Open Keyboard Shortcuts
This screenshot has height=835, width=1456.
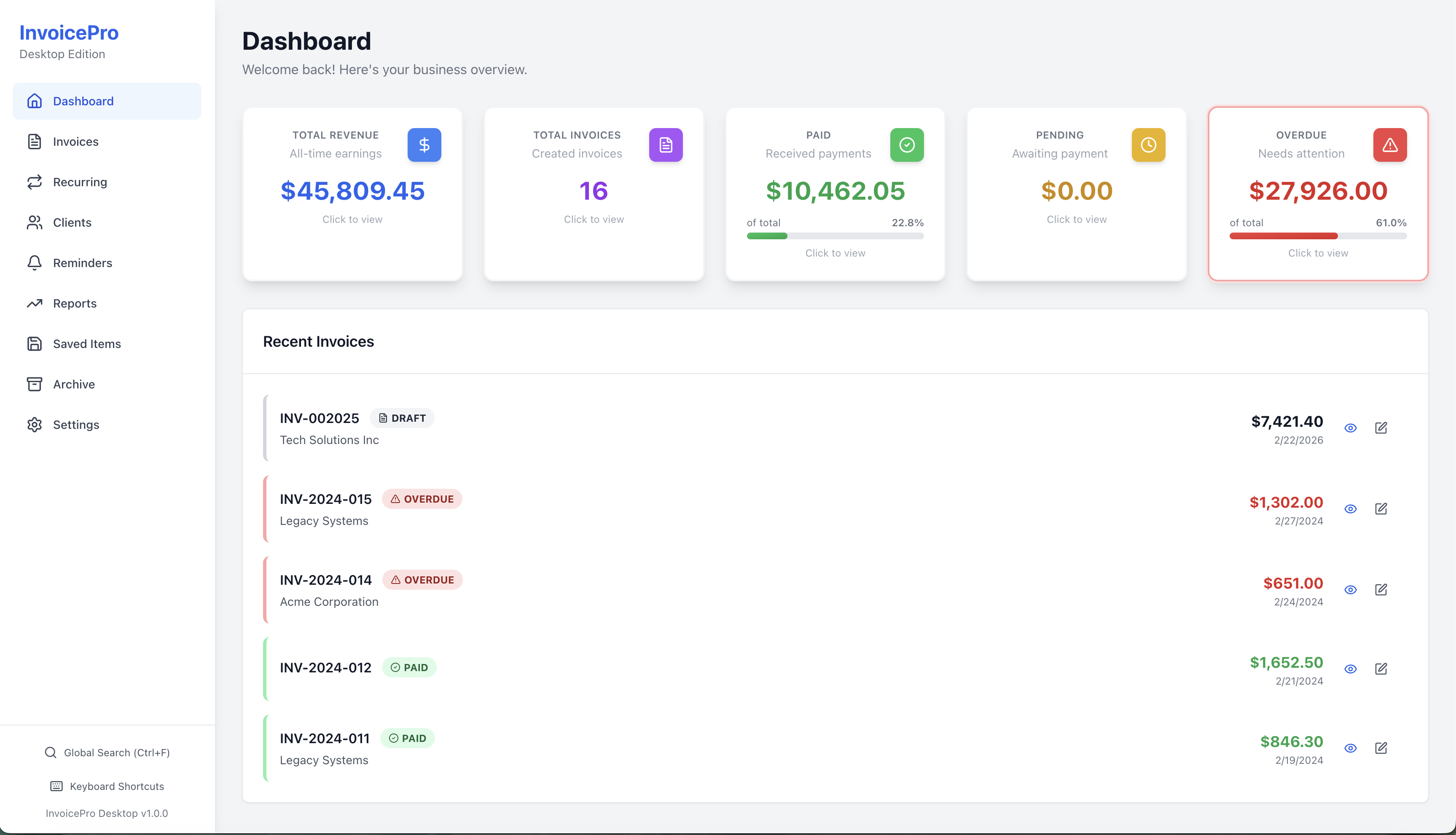[x=116, y=786]
